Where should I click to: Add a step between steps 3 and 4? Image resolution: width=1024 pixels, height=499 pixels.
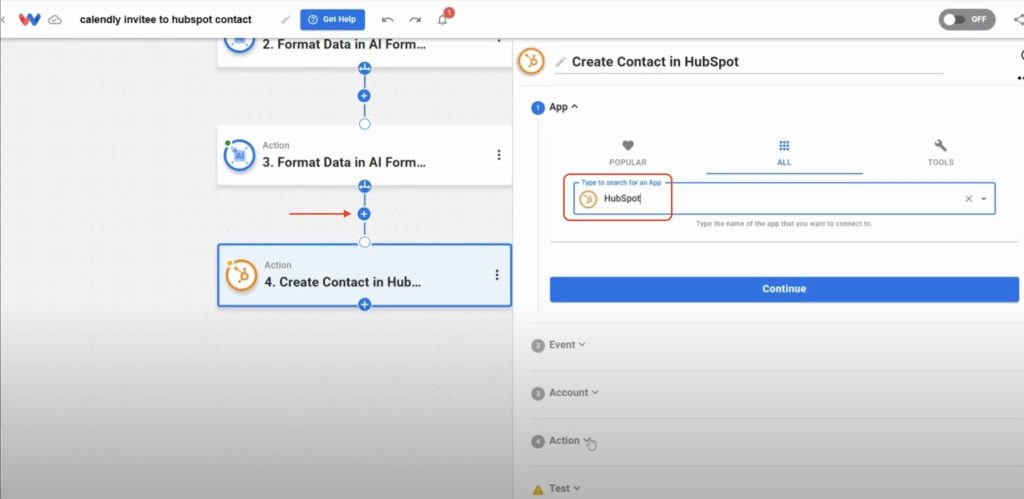pos(364,214)
